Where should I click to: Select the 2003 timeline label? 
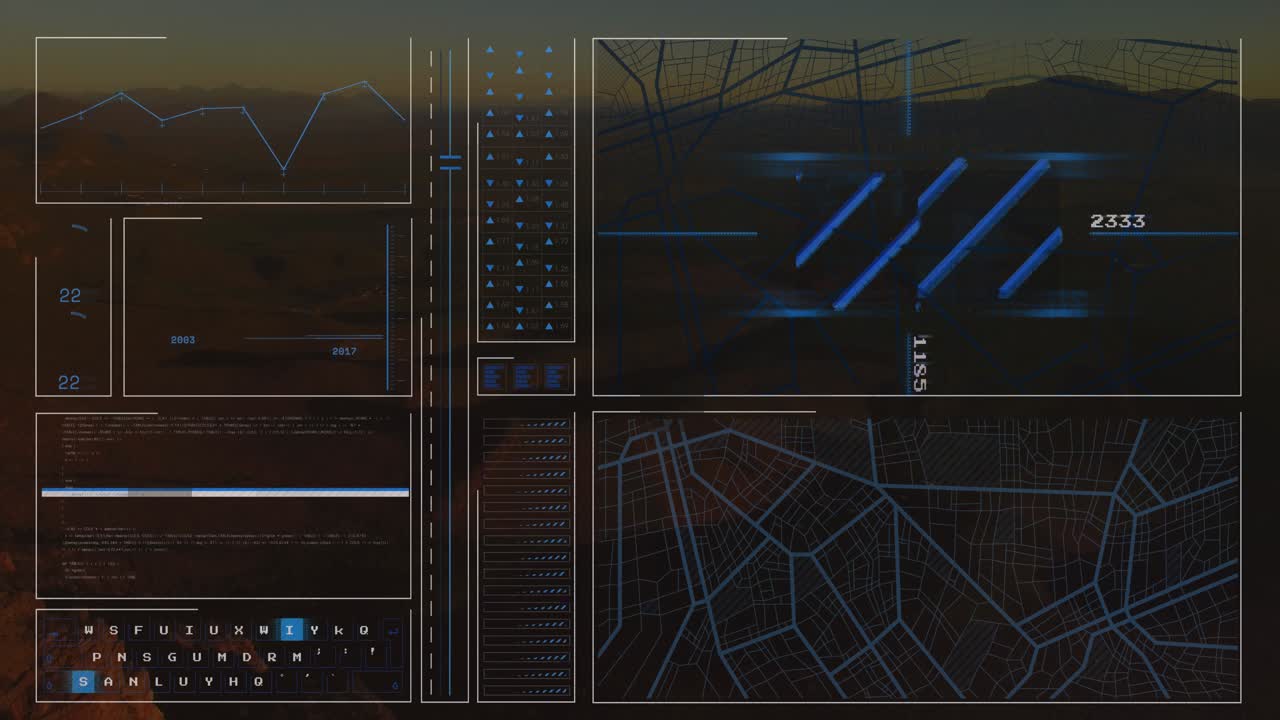point(183,340)
